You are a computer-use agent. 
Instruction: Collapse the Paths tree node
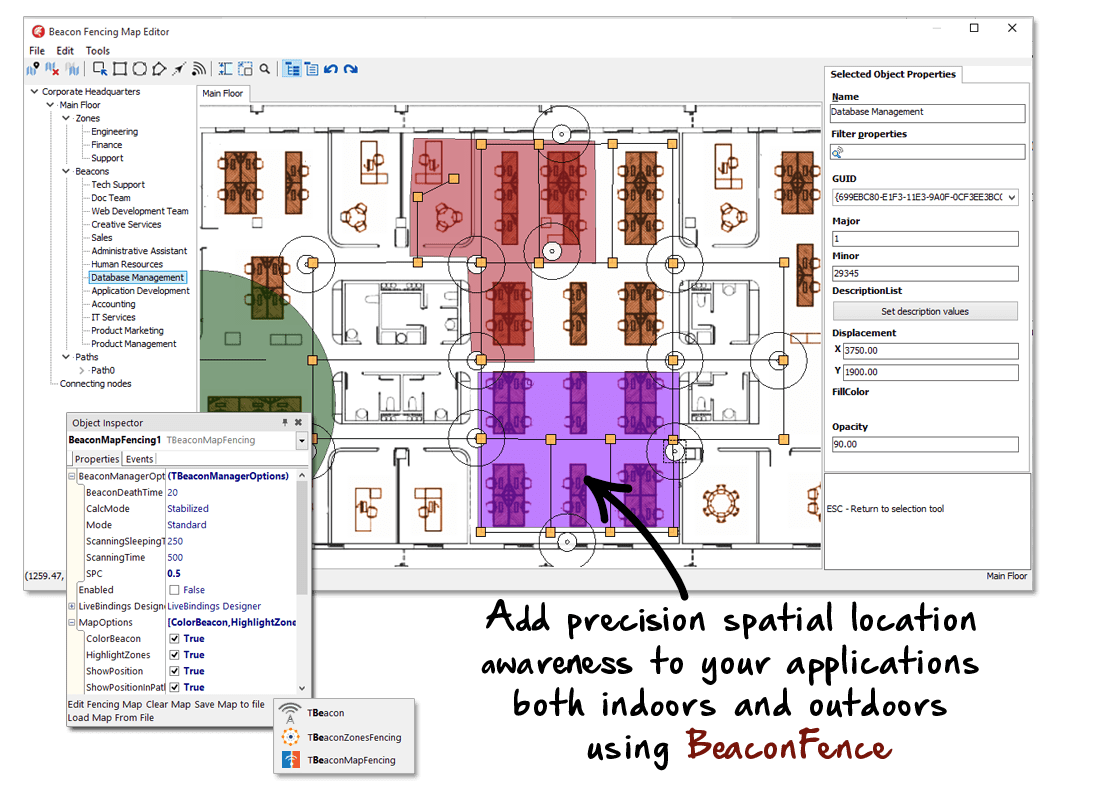(66, 357)
